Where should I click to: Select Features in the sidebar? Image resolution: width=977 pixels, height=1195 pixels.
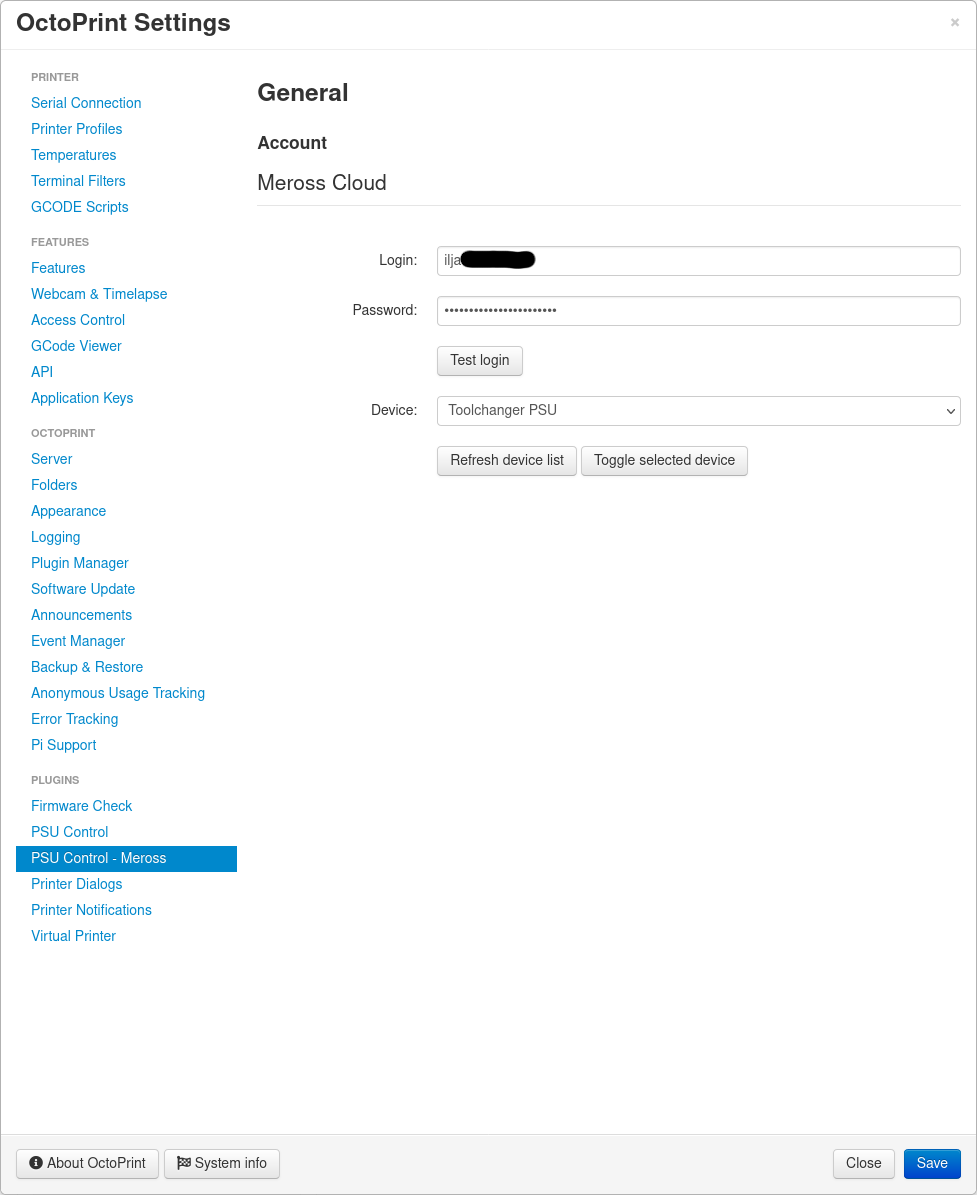tap(58, 268)
